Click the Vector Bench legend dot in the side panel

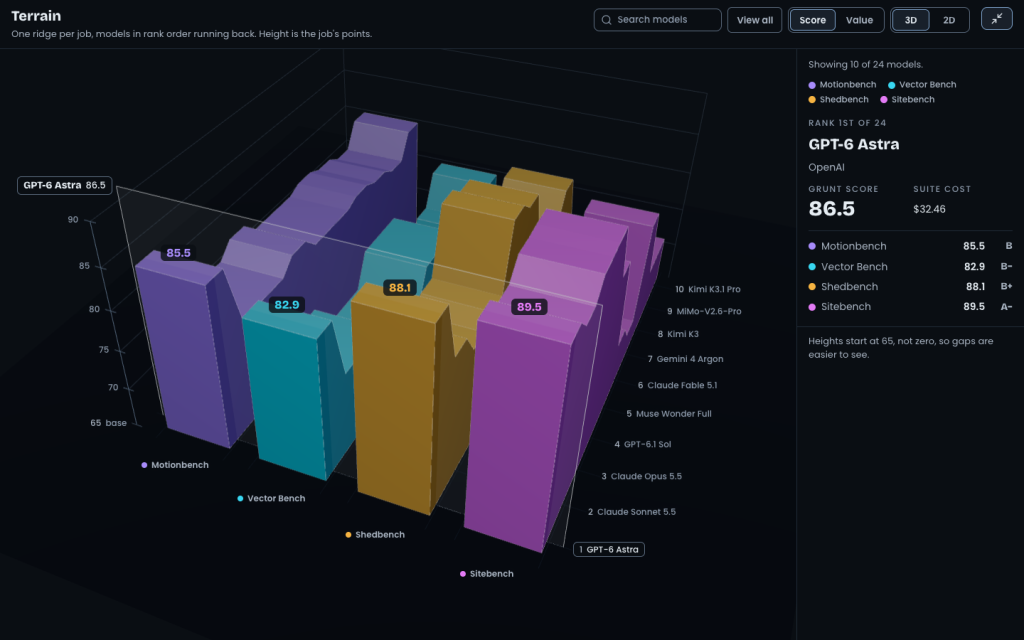tap(891, 85)
